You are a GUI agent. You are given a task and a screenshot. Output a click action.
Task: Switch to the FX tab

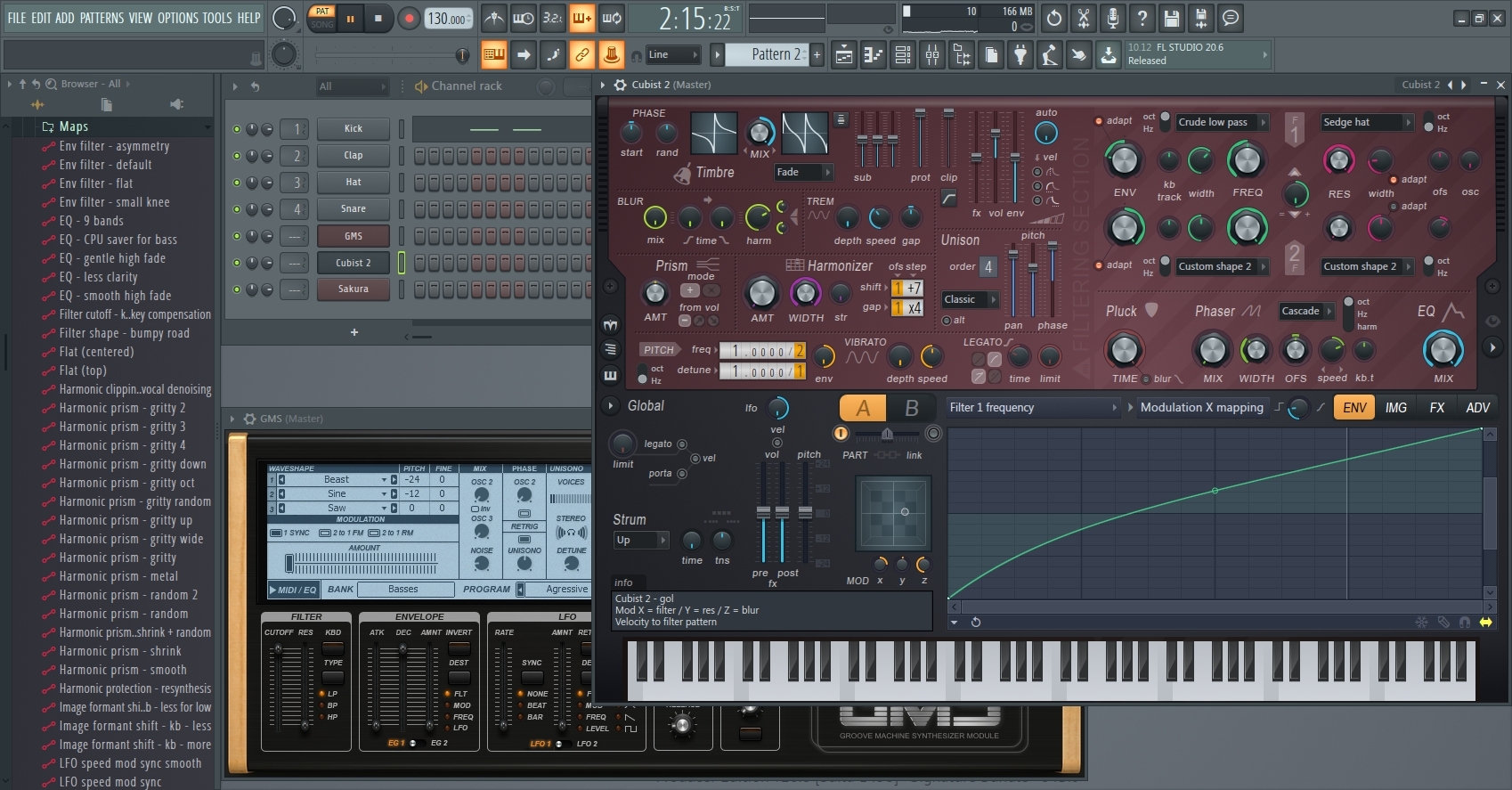pos(1437,408)
